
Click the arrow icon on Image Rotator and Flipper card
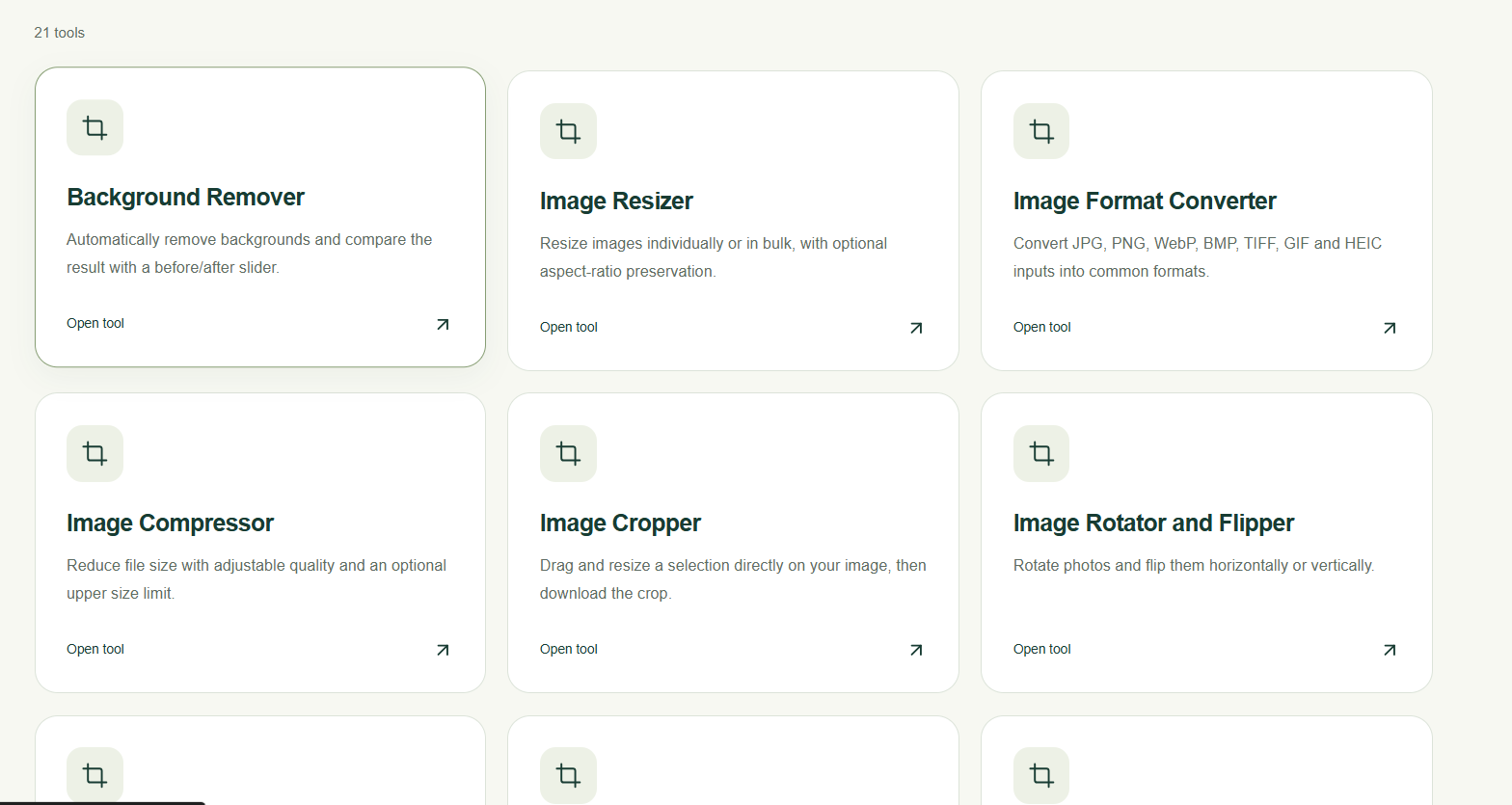1390,650
